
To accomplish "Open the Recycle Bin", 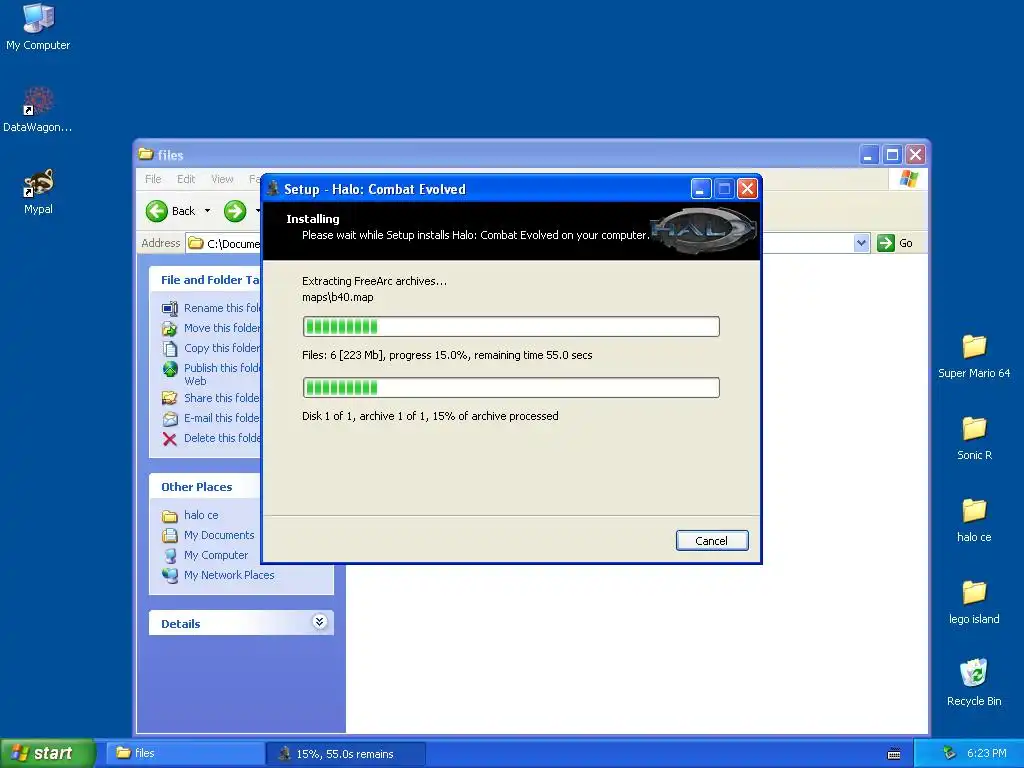I will click(974, 683).
